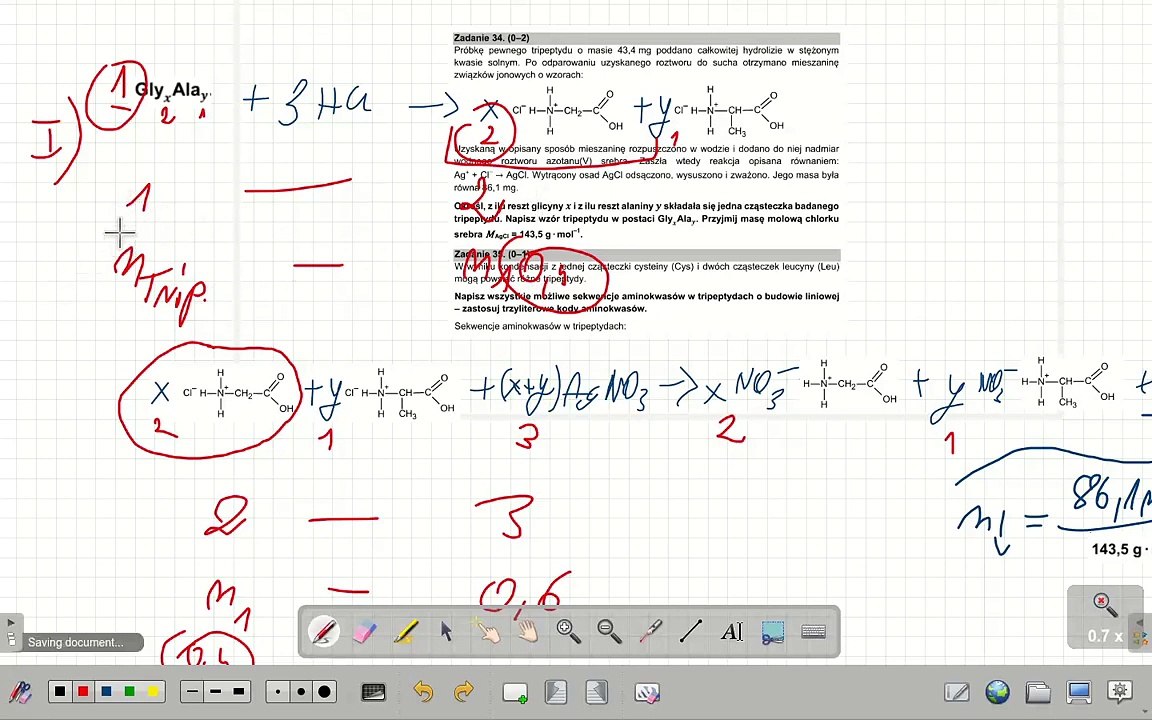Open the page background grid selector
Image resolution: width=1152 pixels, height=720 pixels.
pyautogui.click(x=374, y=692)
